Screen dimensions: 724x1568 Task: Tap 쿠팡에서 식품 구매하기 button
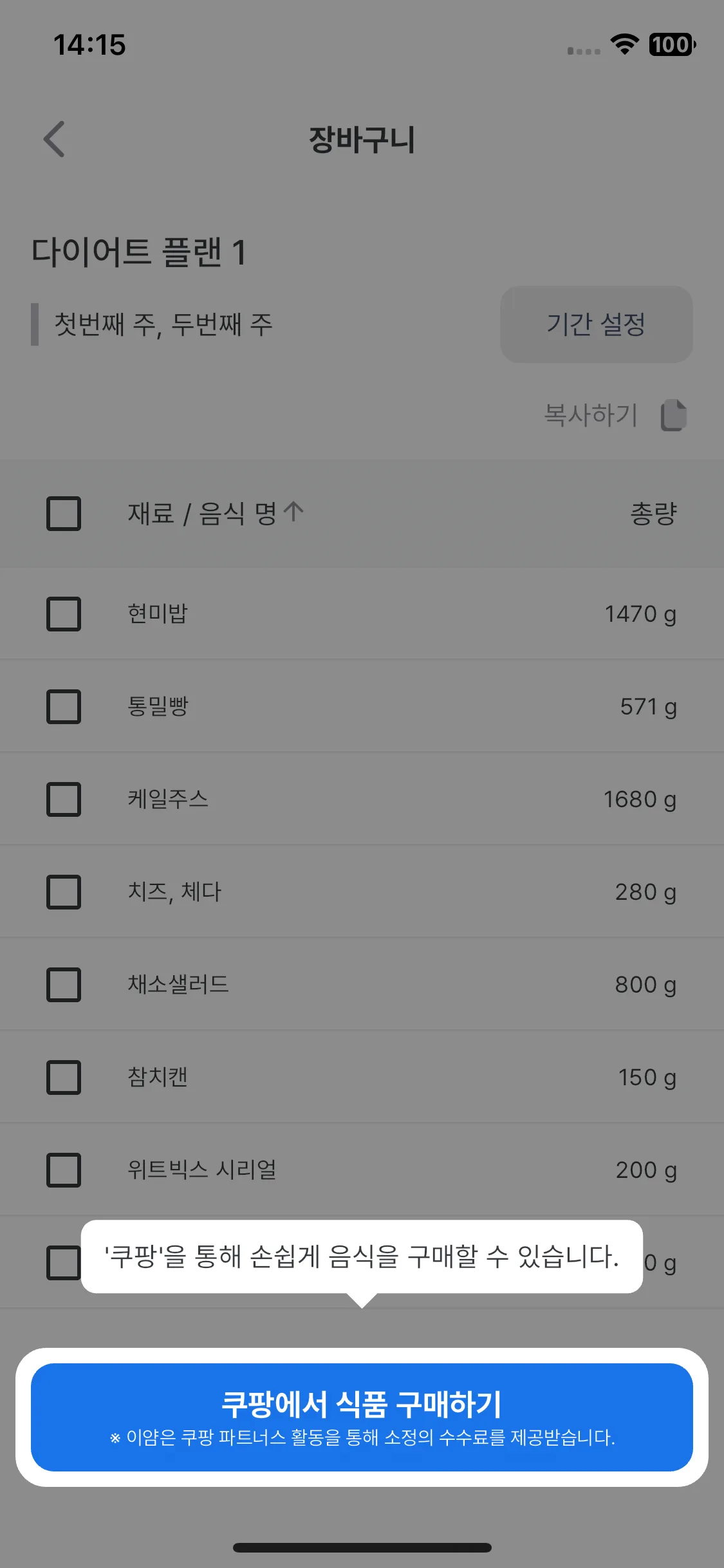(362, 1417)
